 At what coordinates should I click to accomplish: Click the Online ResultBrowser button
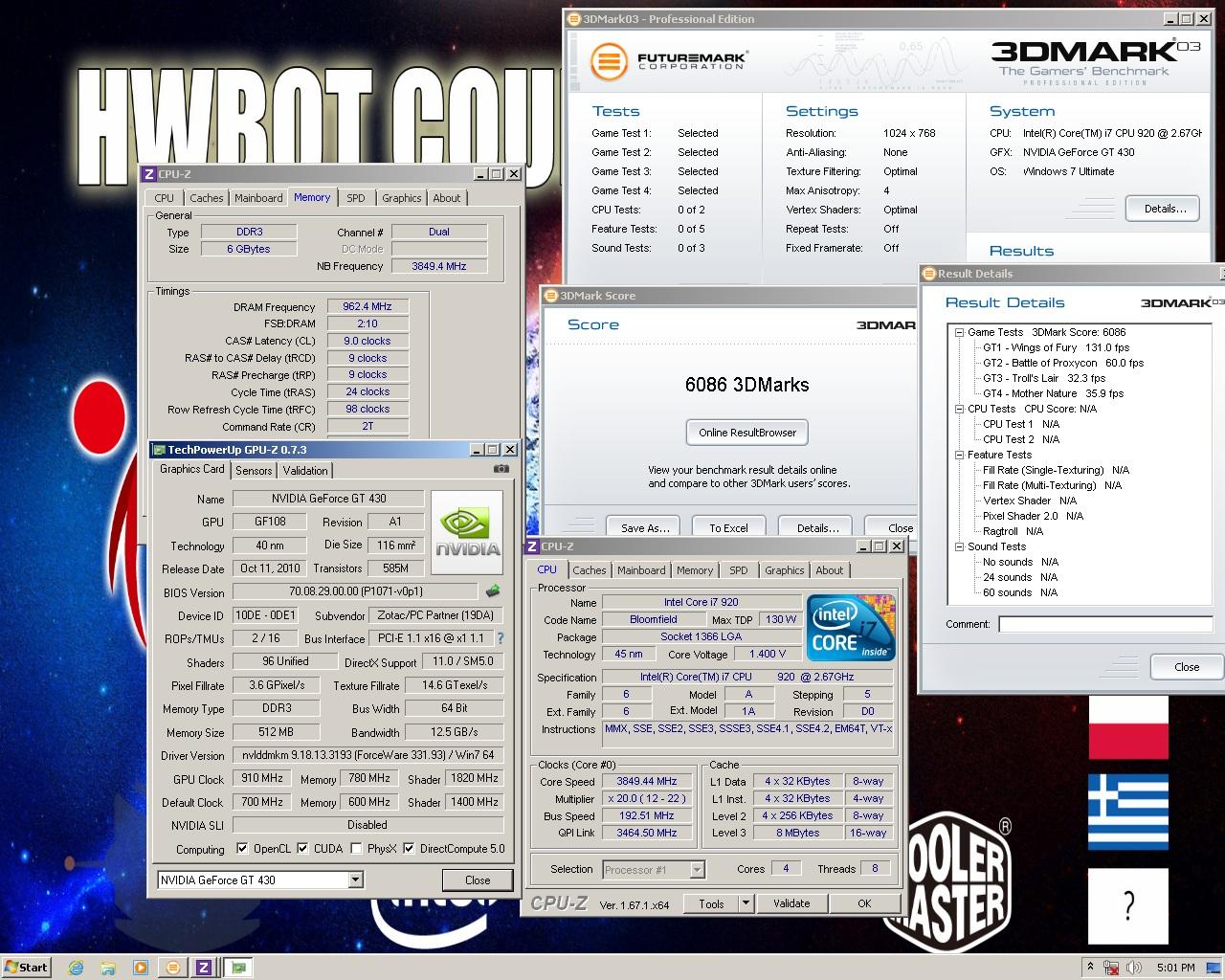coord(747,433)
